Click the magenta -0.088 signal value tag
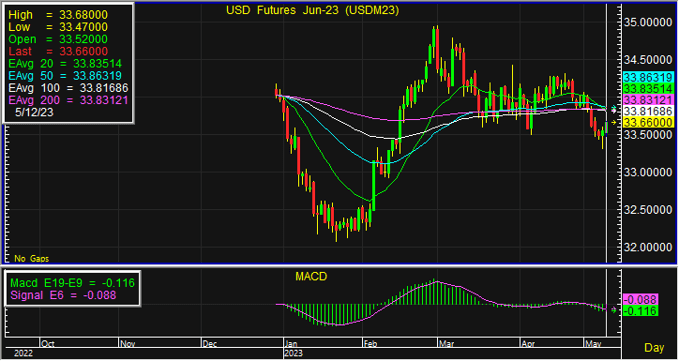679x361 pixels. pos(640,299)
